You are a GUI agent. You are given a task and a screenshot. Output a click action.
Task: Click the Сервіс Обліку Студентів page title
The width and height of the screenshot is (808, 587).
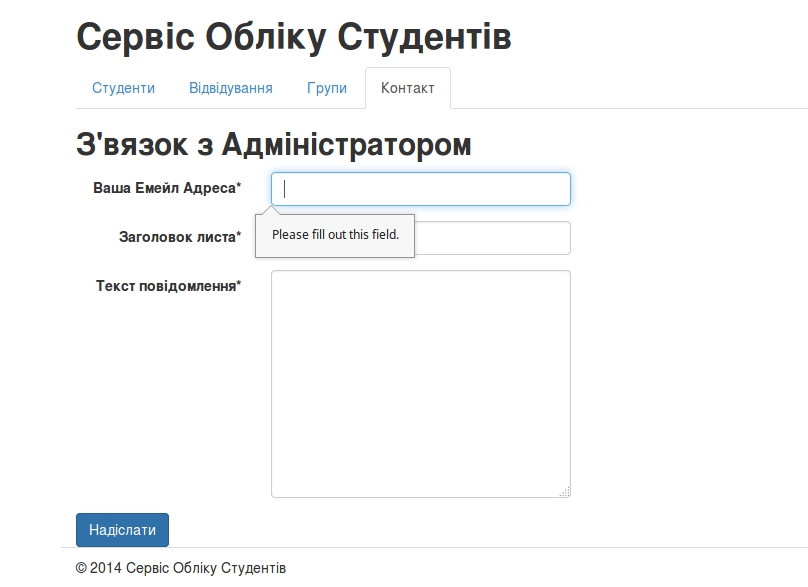(x=294, y=37)
